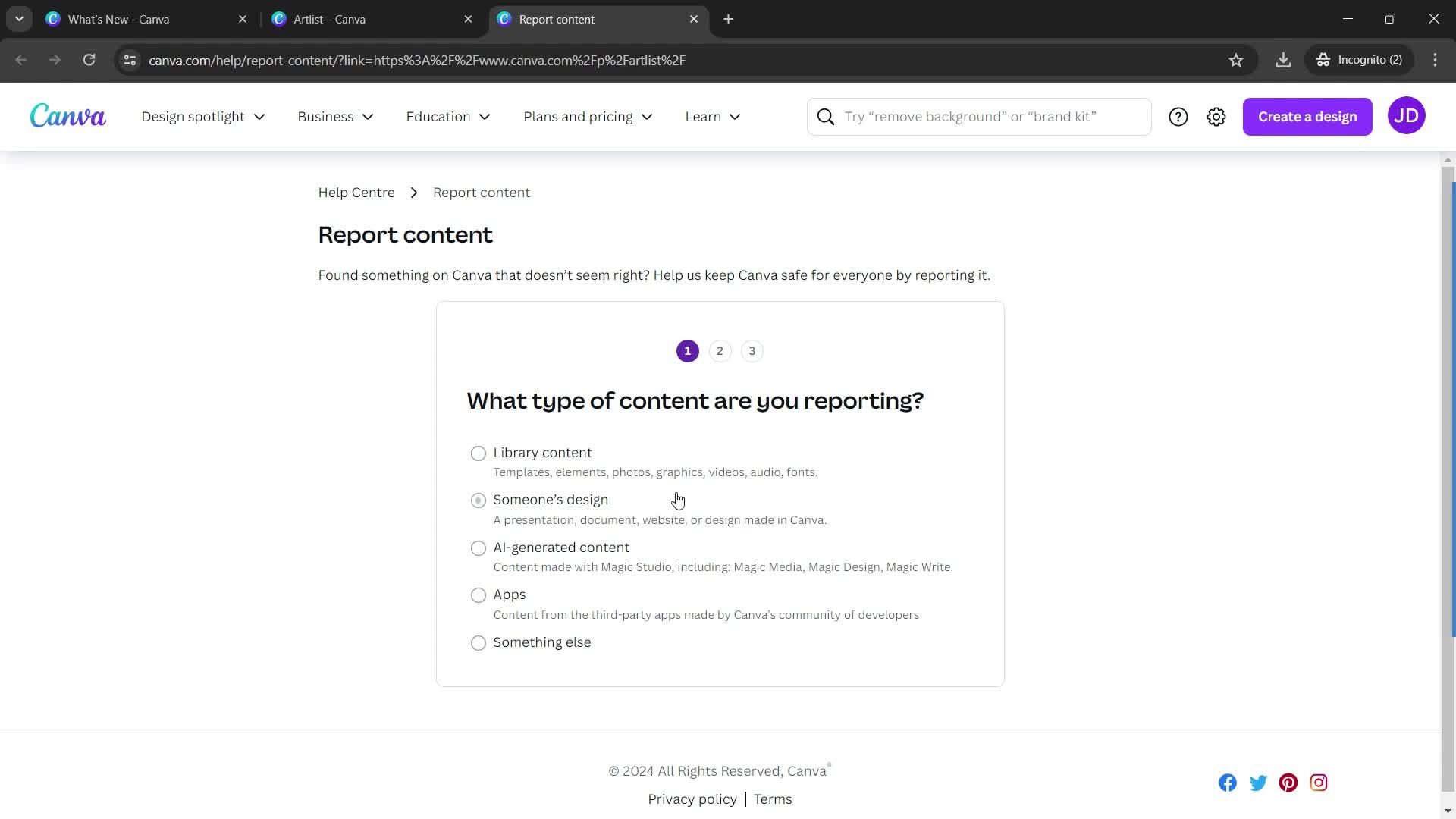Screen dimensions: 1456x819
Task: Open the search bar icon
Action: click(825, 116)
